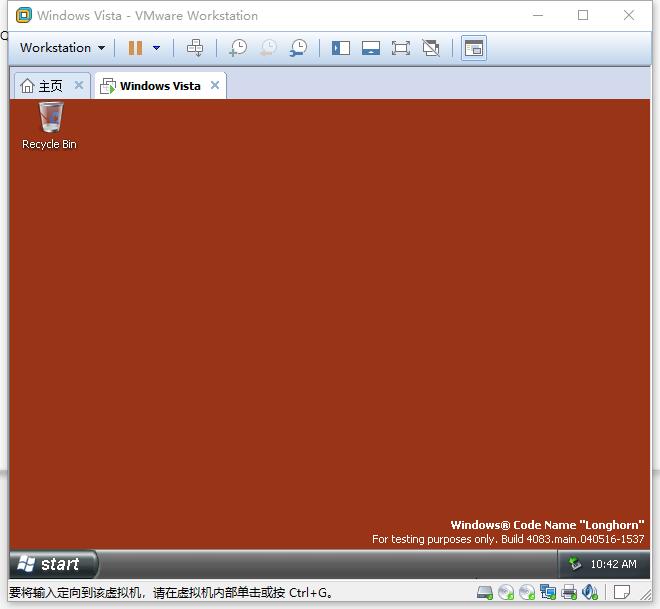The width and height of the screenshot is (660, 609).
Task: Click the window resize grip
Action: pos(645,594)
